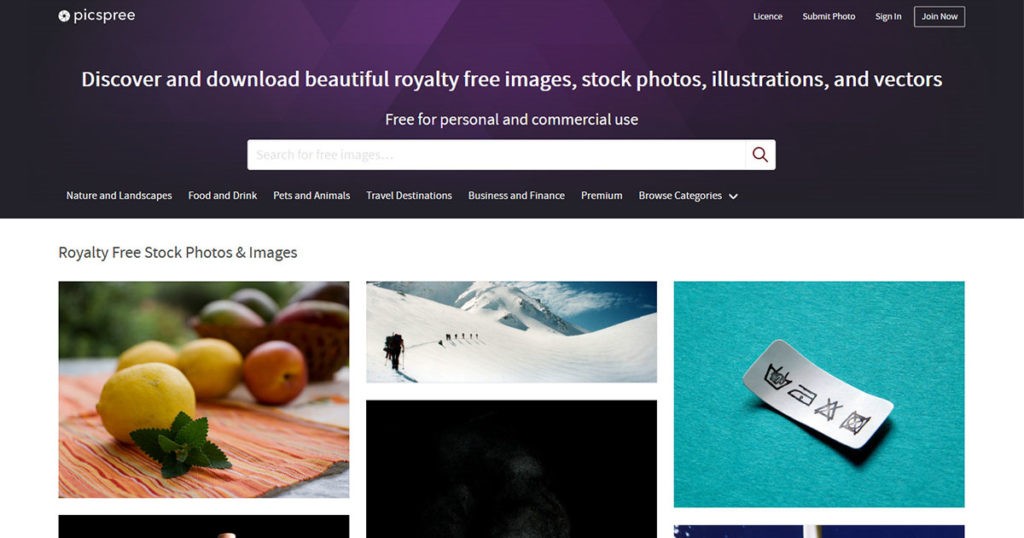This screenshot has width=1024, height=538.
Task: Open the dark black photo thumbnail
Action: pos(511,469)
